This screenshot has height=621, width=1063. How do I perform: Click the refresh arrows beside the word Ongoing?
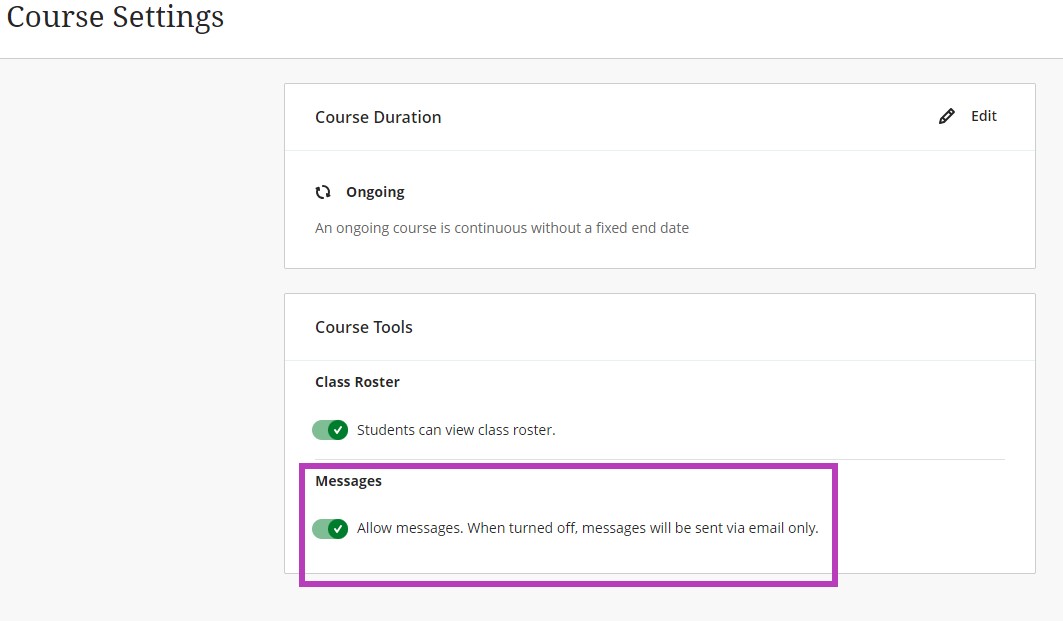click(x=323, y=191)
